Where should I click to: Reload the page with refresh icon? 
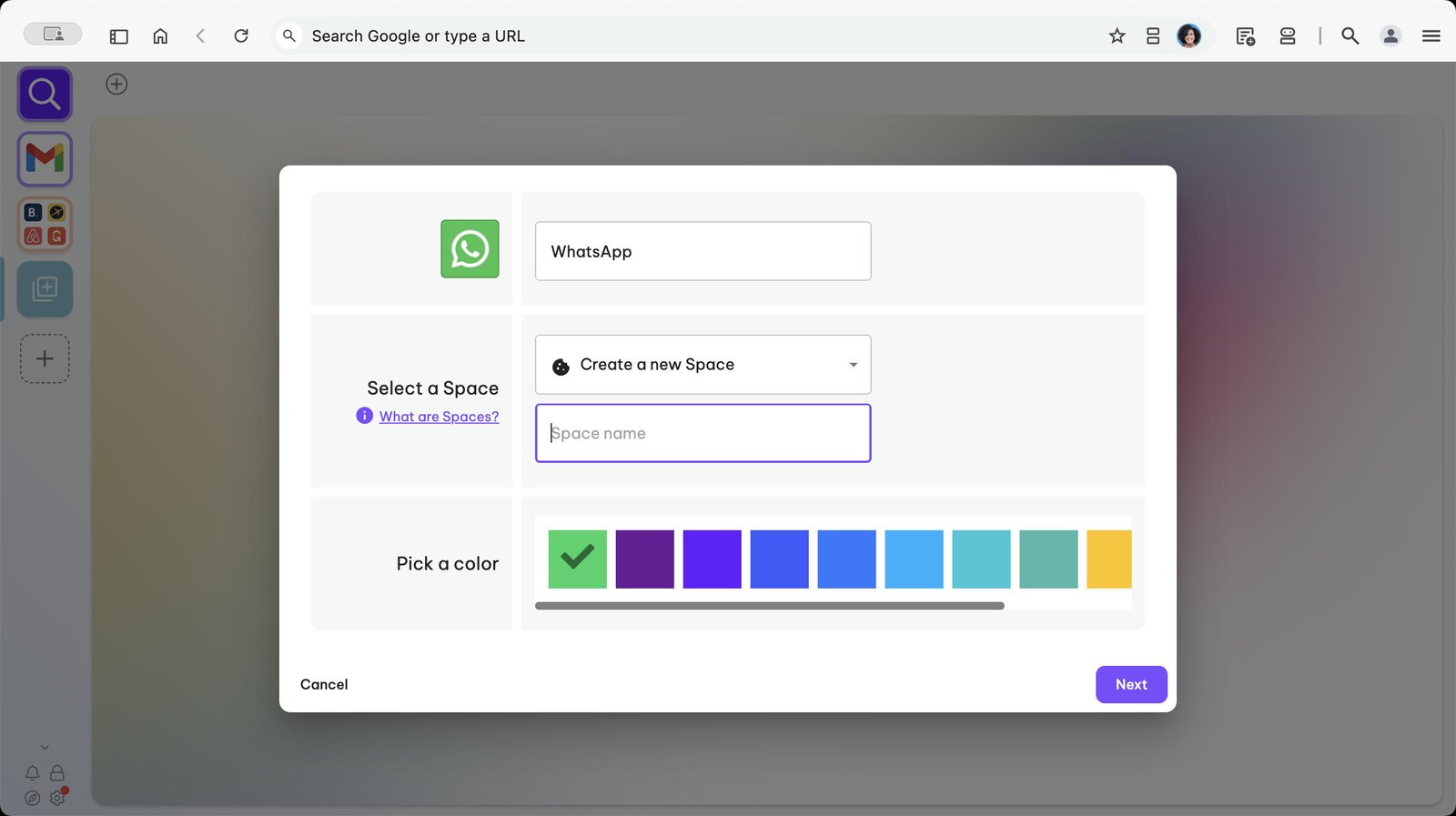coord(241,36)
